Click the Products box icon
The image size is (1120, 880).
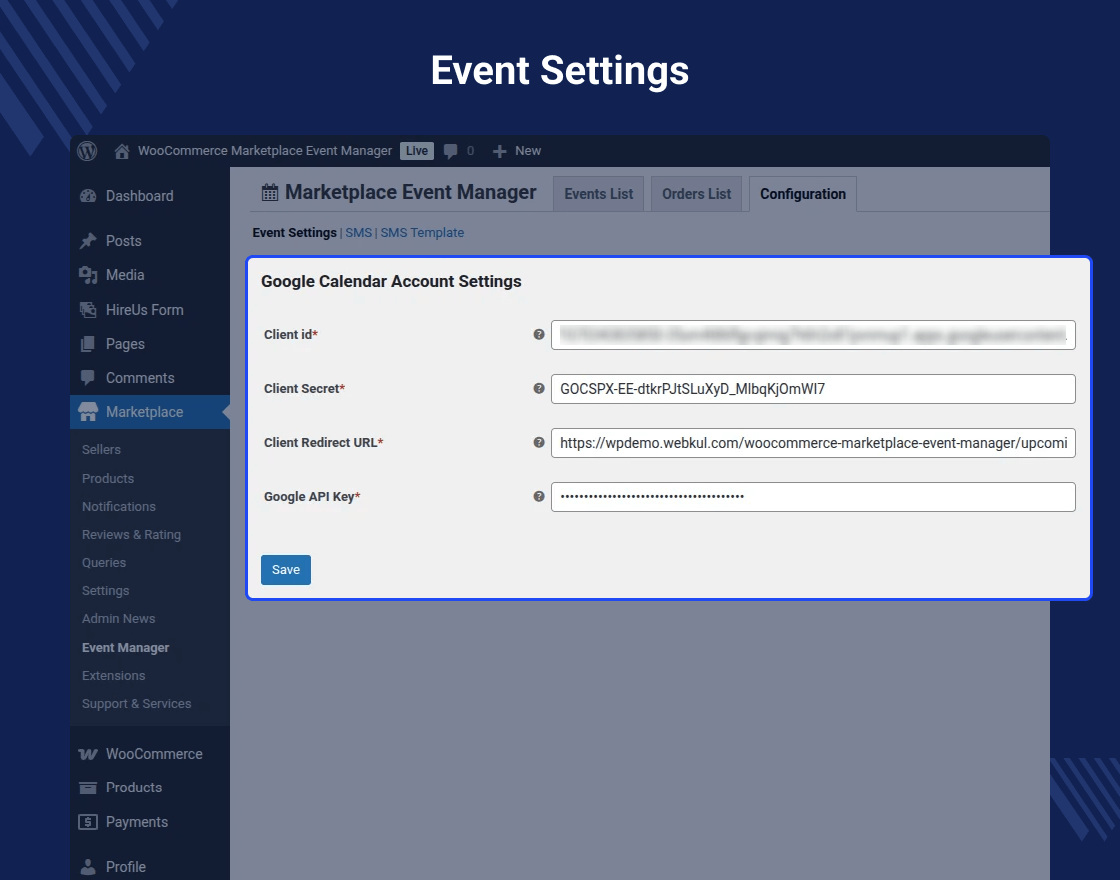[x=88, y=788]
